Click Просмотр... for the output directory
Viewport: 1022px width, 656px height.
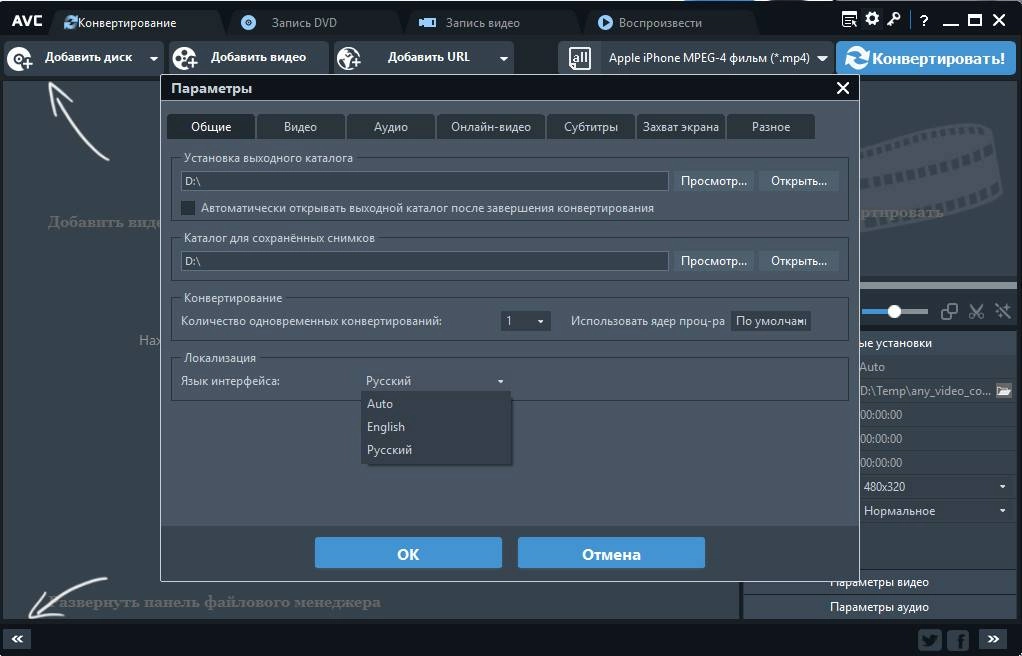click(x=714, y=181)
